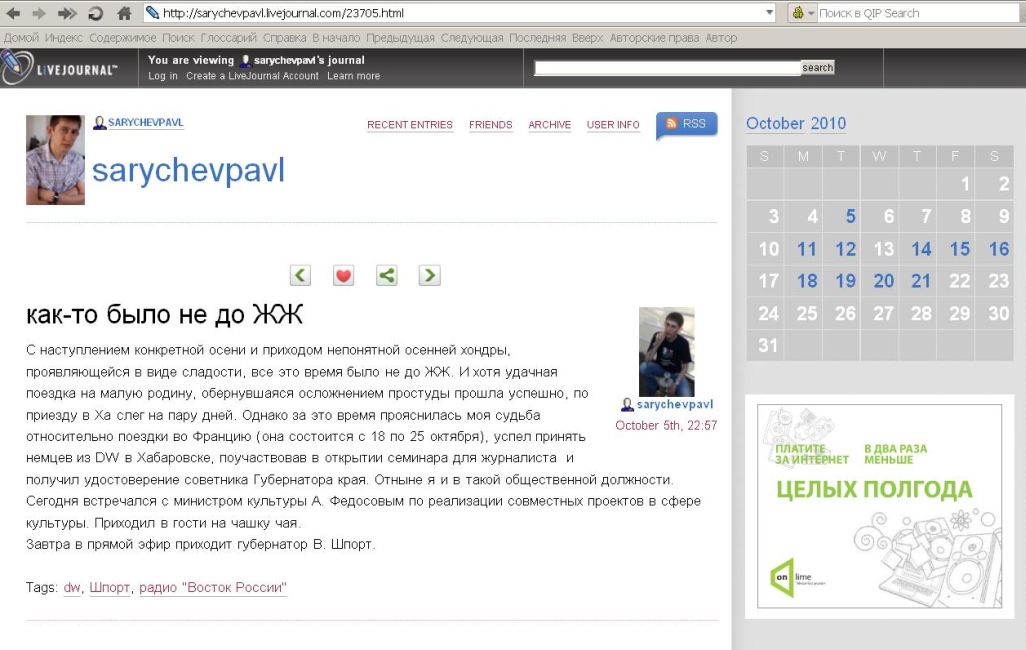Image resolution: width=1026 pixels, height=650 pixels.
Task: Open the Глоссарий navigation item
Action: [229, 38]
